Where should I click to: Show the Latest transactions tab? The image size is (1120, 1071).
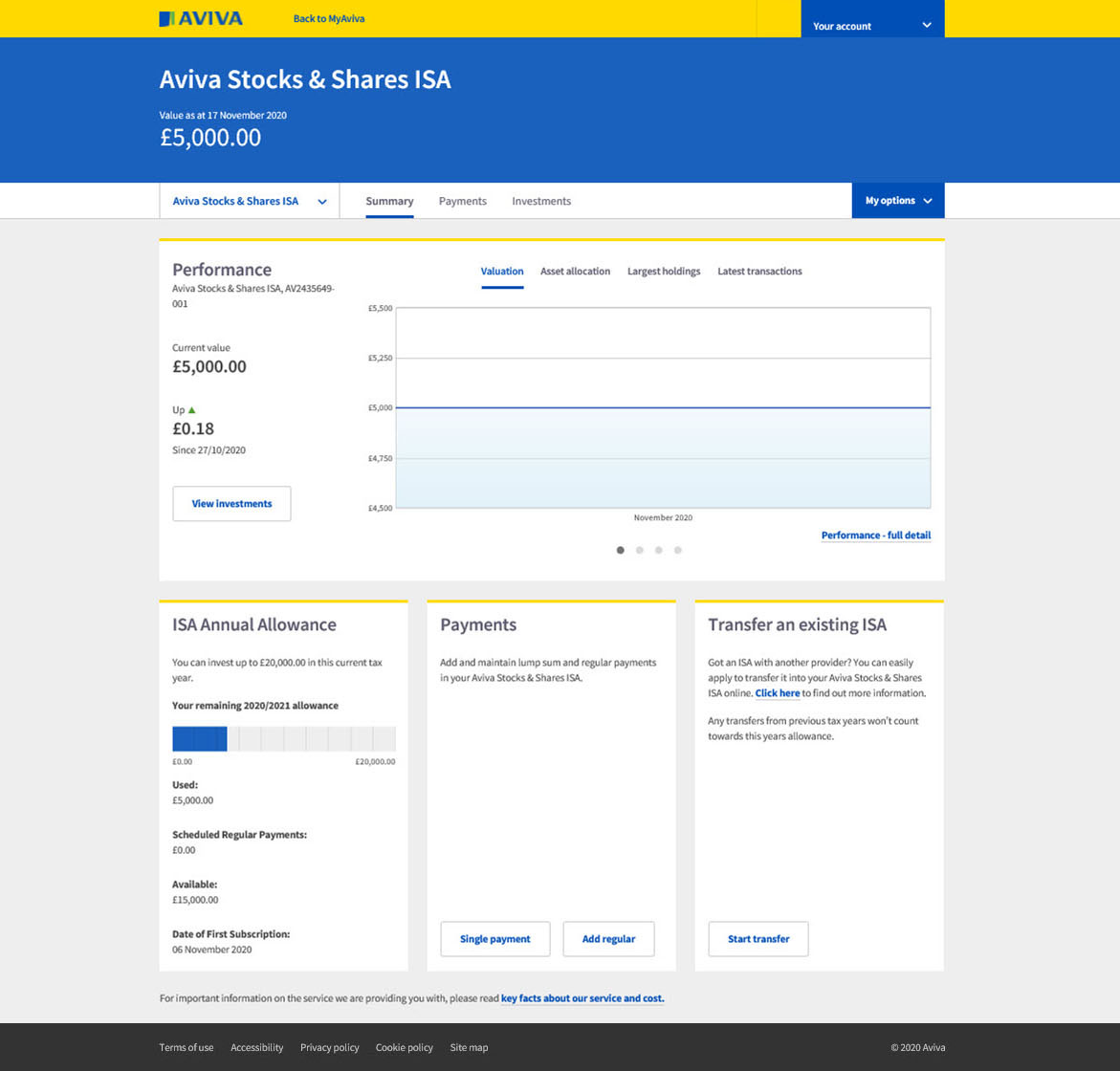coord(760,272)
